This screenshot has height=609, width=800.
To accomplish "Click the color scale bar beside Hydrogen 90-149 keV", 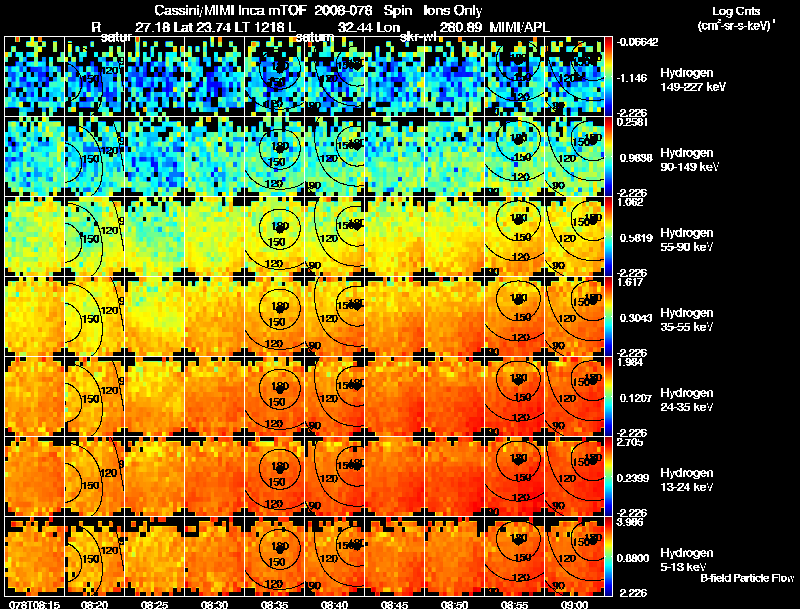I will click(x=608, y=157).
